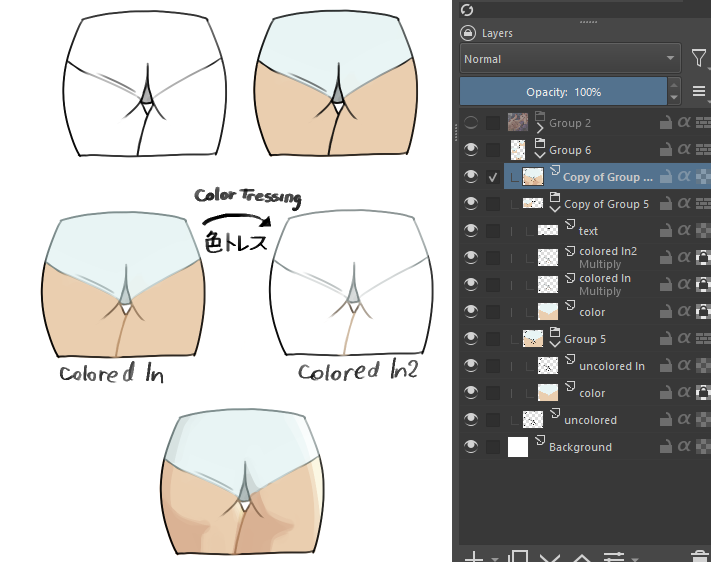Viewport: 711px width, 562px height.
Task: Hide the uncolored layer
Action: 471,419
